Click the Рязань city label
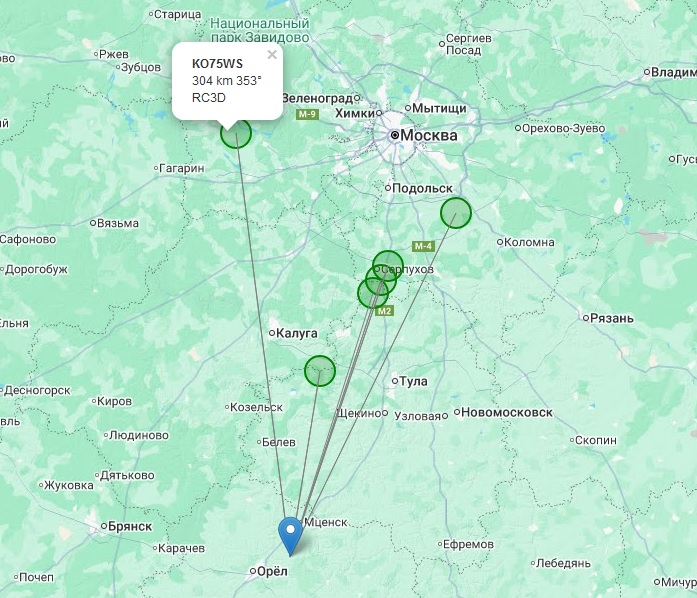 point(612,318)
